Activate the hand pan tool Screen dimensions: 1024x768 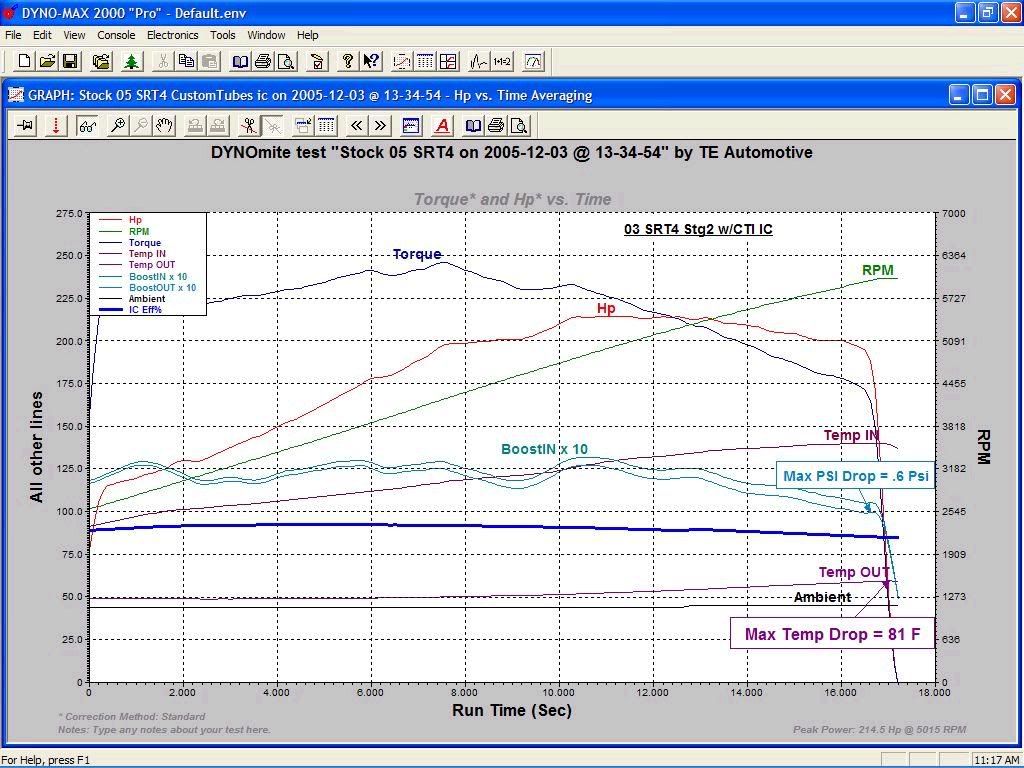coord(165,125)
